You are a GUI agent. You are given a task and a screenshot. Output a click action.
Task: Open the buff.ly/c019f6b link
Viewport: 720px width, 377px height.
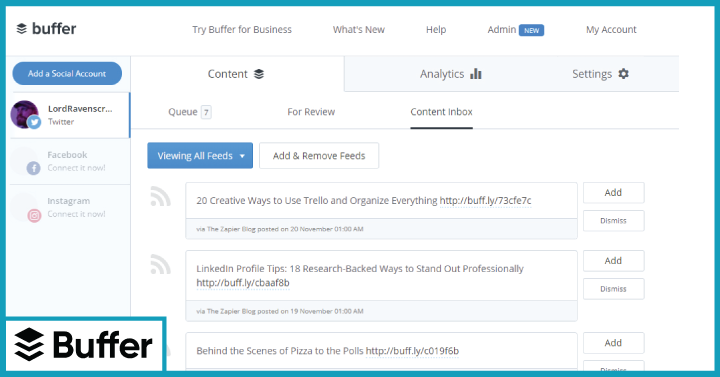tap(412, 351)
